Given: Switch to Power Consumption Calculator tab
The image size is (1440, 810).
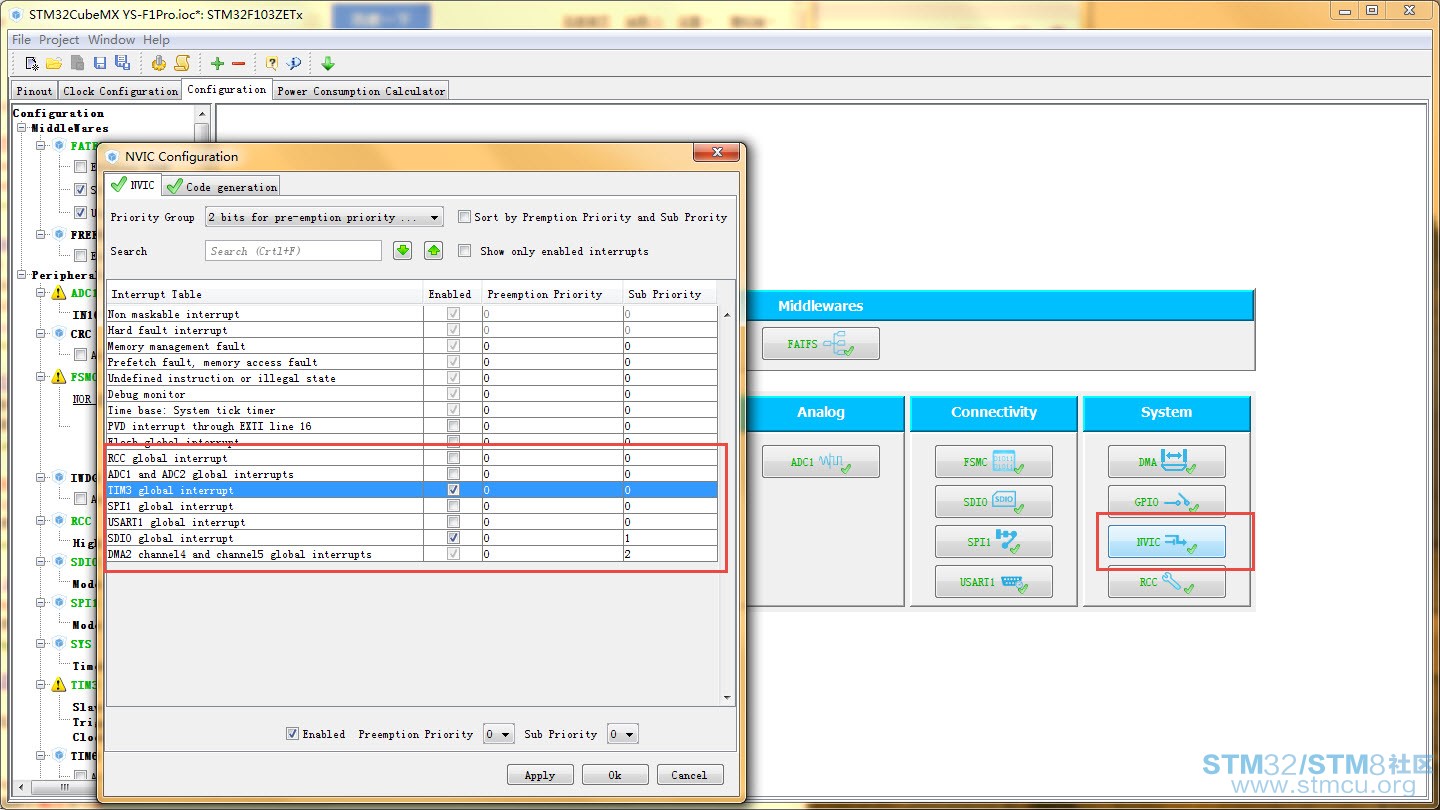Looking at the screenshot, I should coord(361,91).
